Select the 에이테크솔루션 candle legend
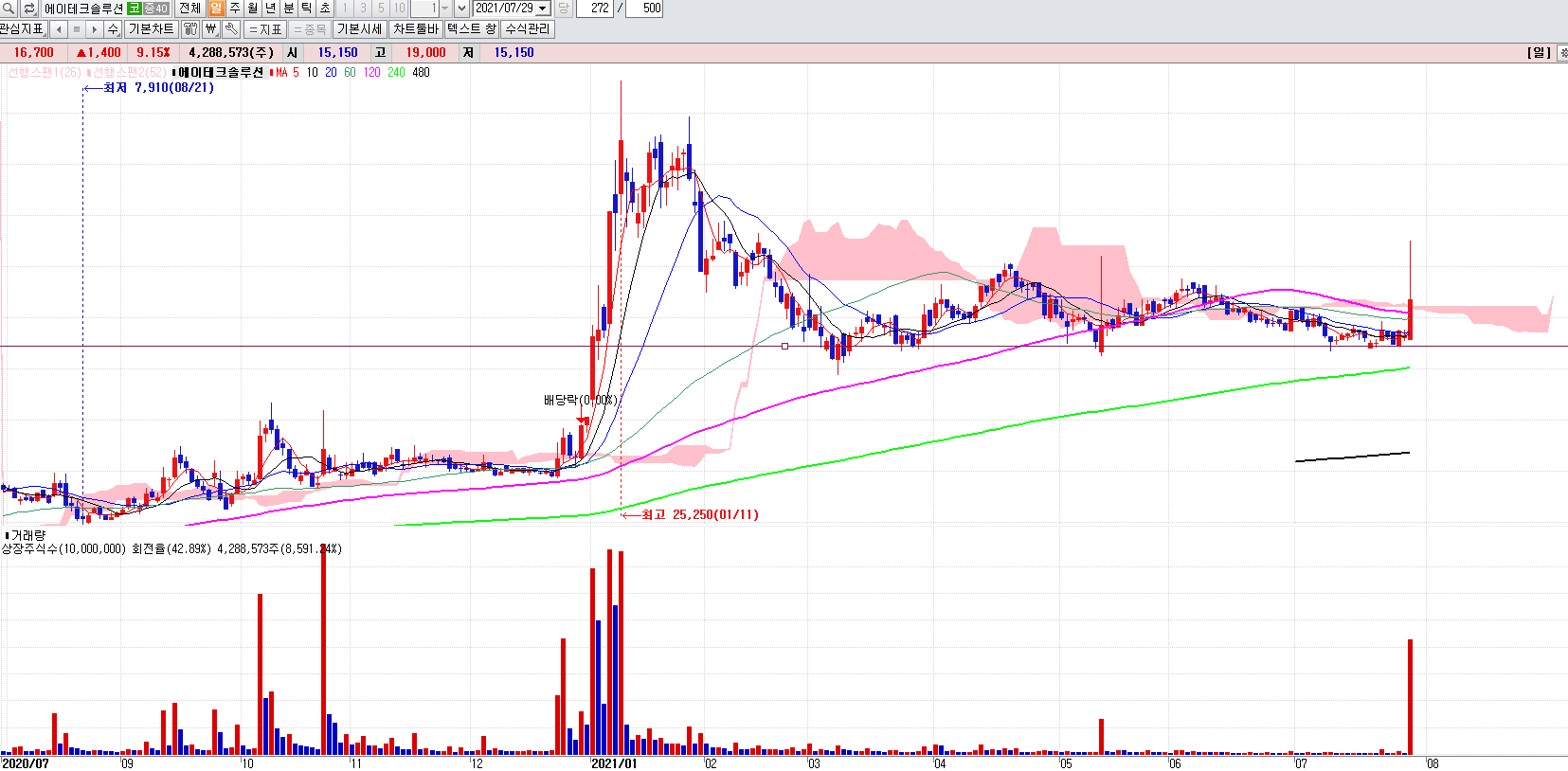This screenshot has width=1568, height=771. click(219, 73)
